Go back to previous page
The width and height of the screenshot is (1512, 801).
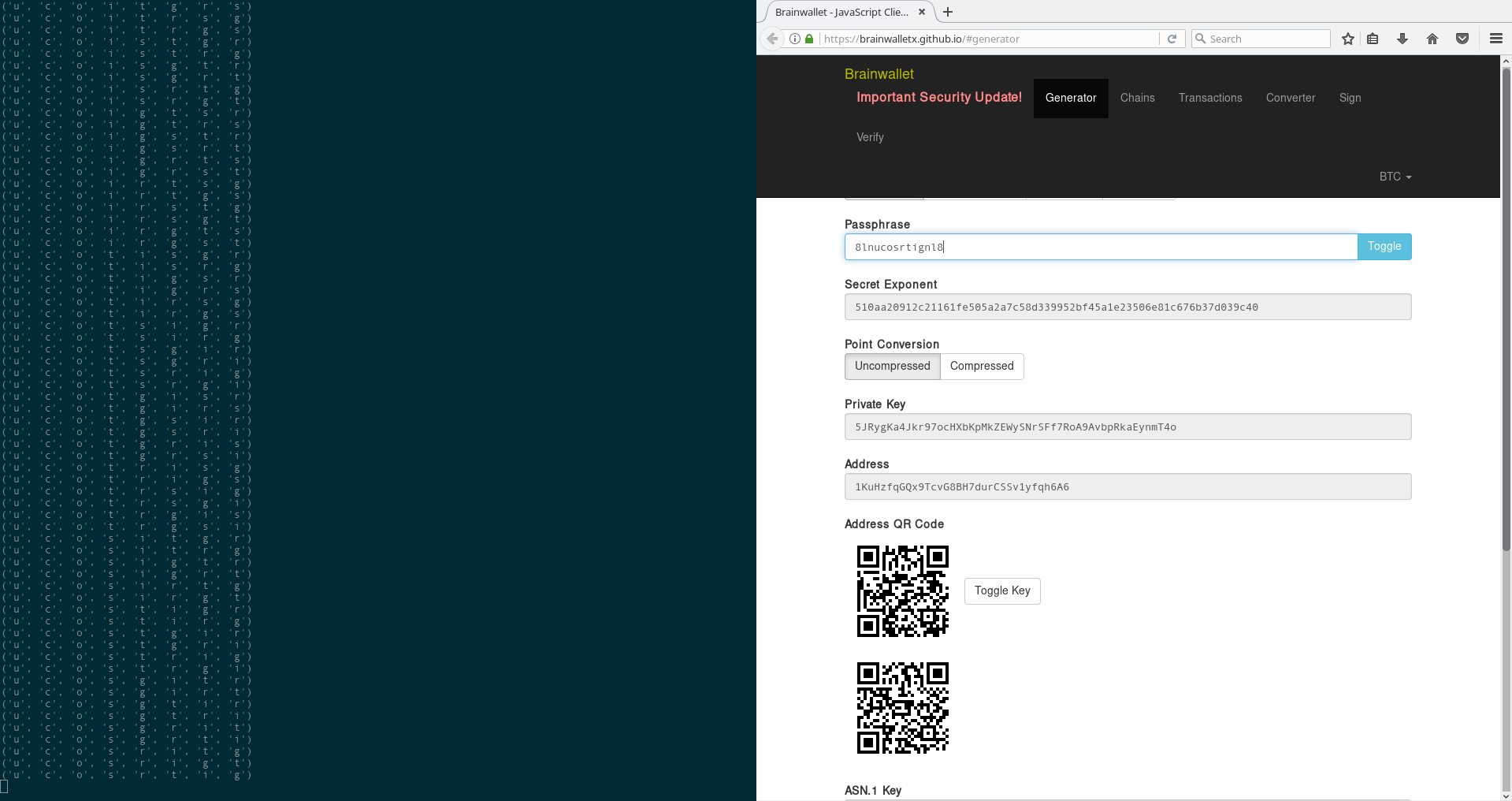click(x=772, y=39)
